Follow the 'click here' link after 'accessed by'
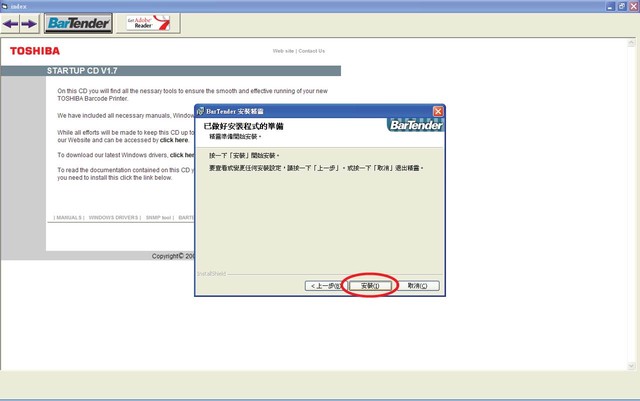This screenshot has width=640, height=401. [x=174, y=140]
